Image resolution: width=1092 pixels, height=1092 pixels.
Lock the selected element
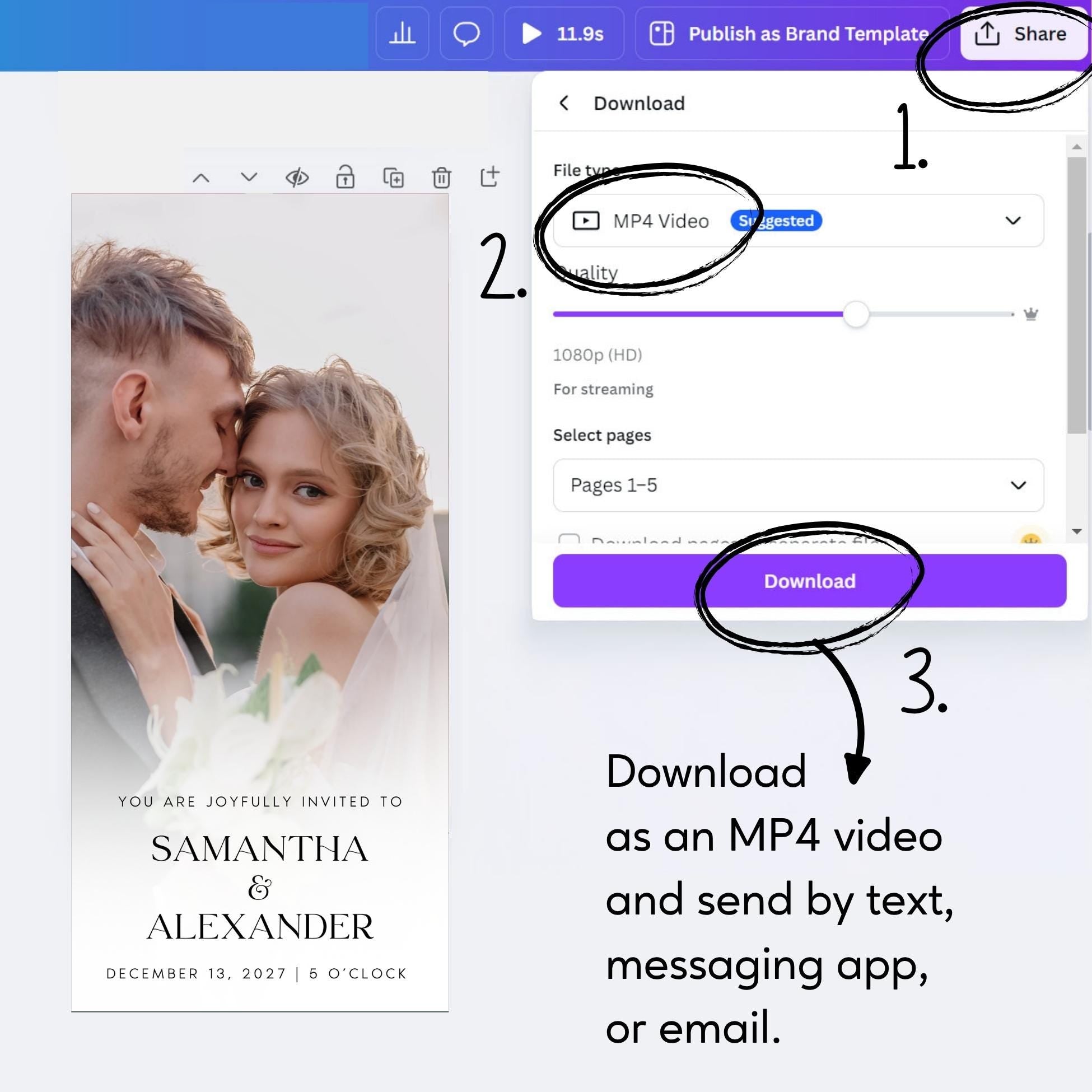click(347, 177)
